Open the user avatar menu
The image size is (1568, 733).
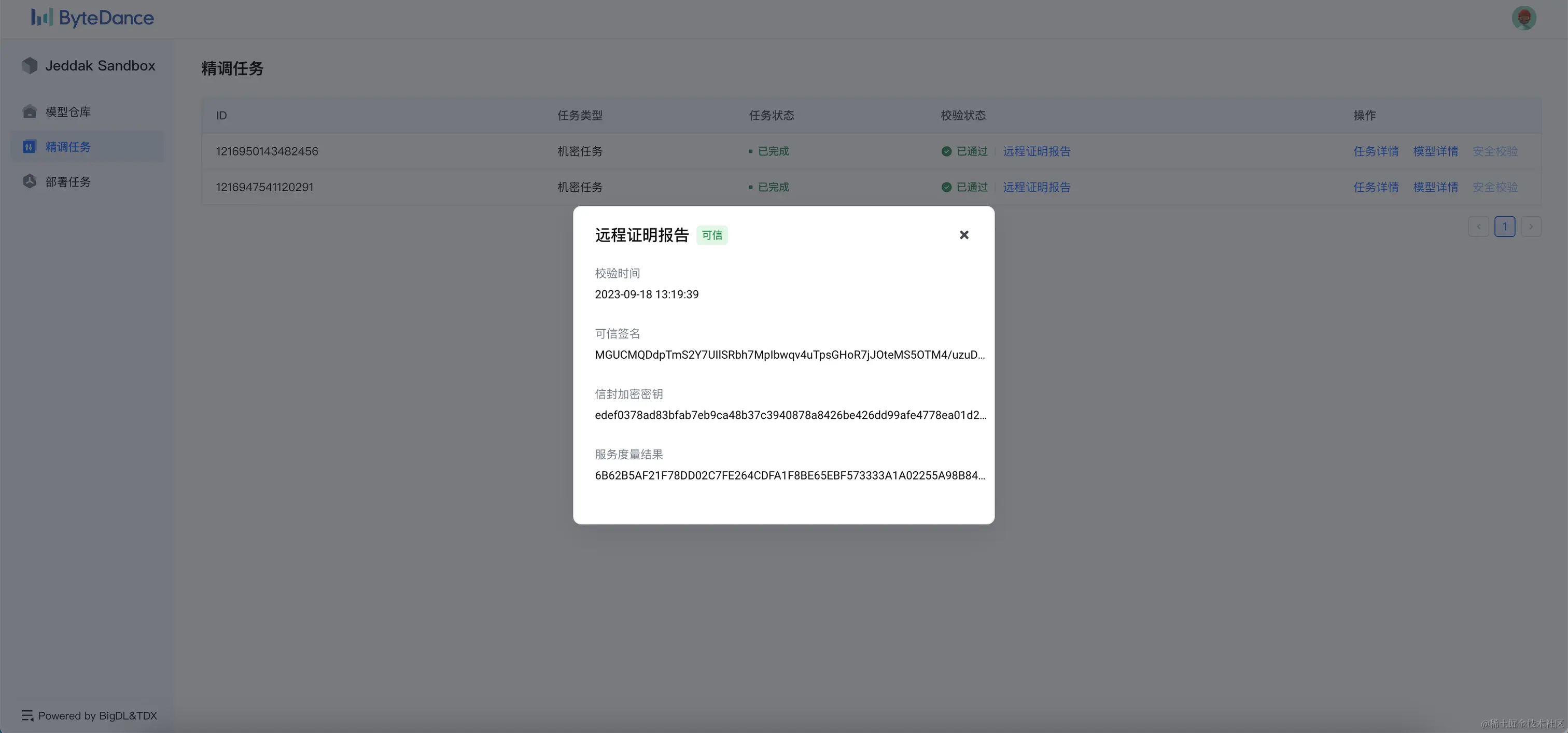coord(1523,18)
